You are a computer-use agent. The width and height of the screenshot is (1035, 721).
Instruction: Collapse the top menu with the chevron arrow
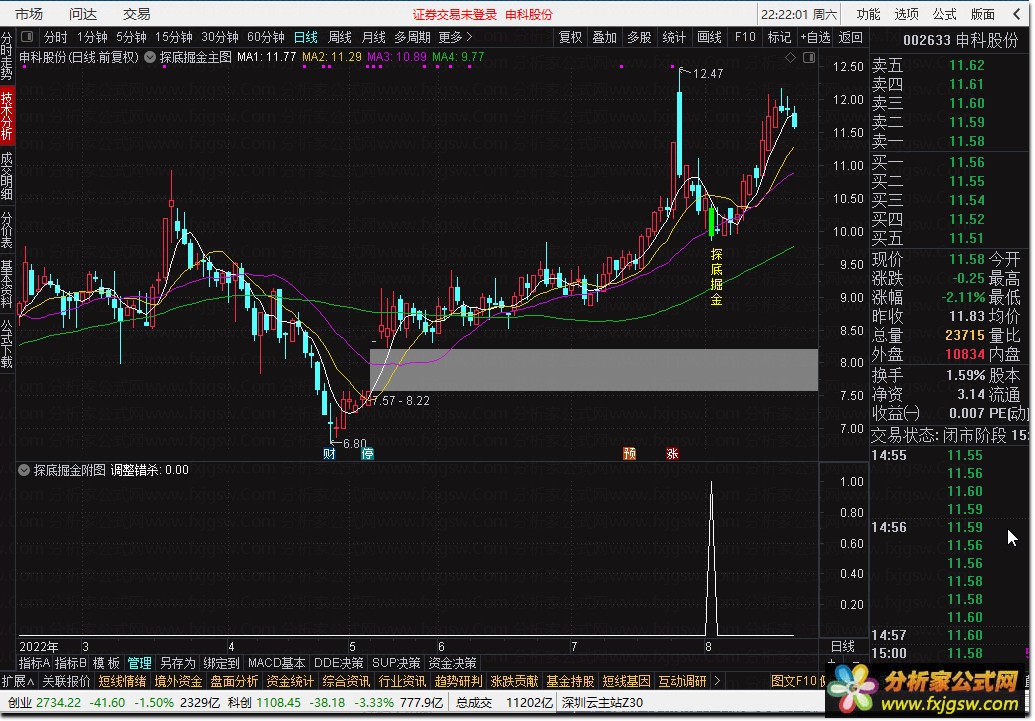point(1017,14)
